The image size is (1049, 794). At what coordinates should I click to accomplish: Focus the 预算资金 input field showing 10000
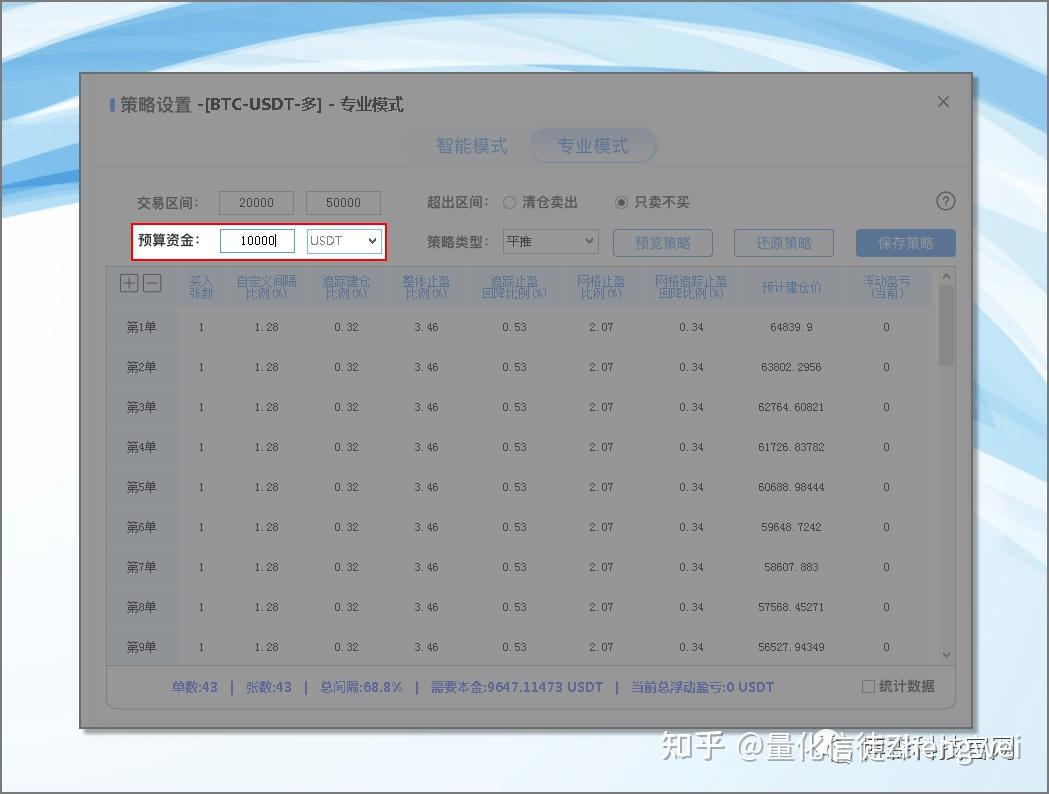point(257,241)
